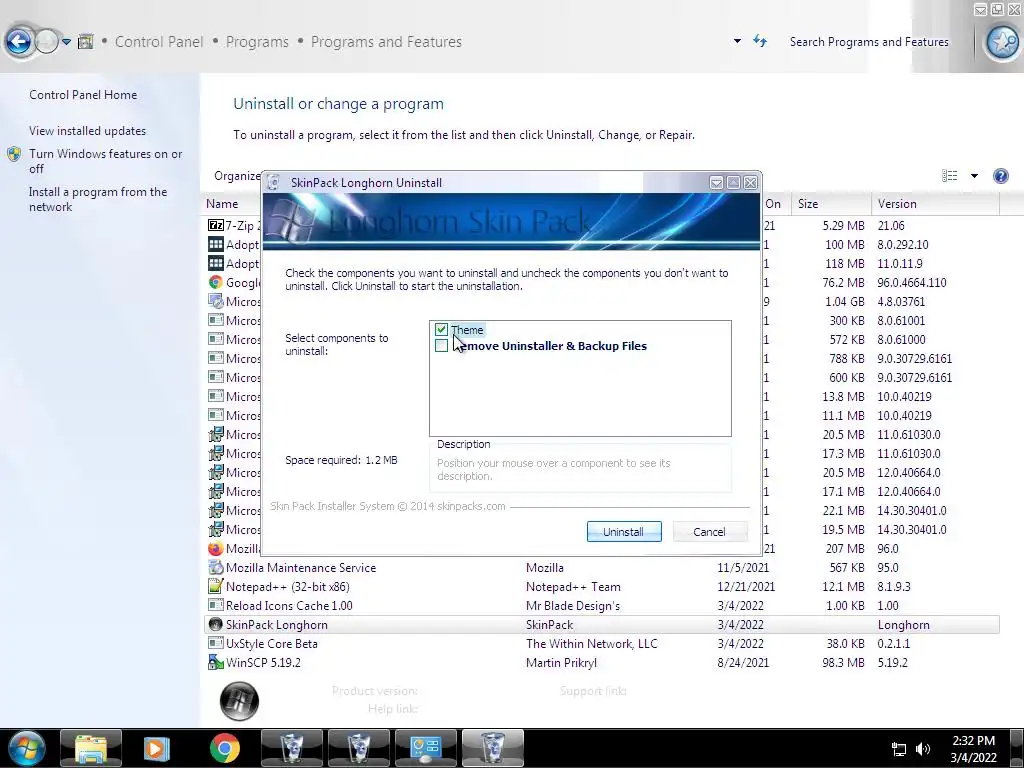Click the SkinPack details pane logo
This screenshot has width=1024, height=768.
click(x=239, y=701)
